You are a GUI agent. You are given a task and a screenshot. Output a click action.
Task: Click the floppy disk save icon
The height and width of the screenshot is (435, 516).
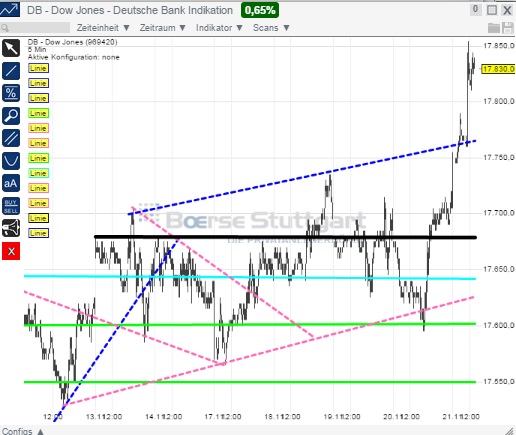click(507, 28)
